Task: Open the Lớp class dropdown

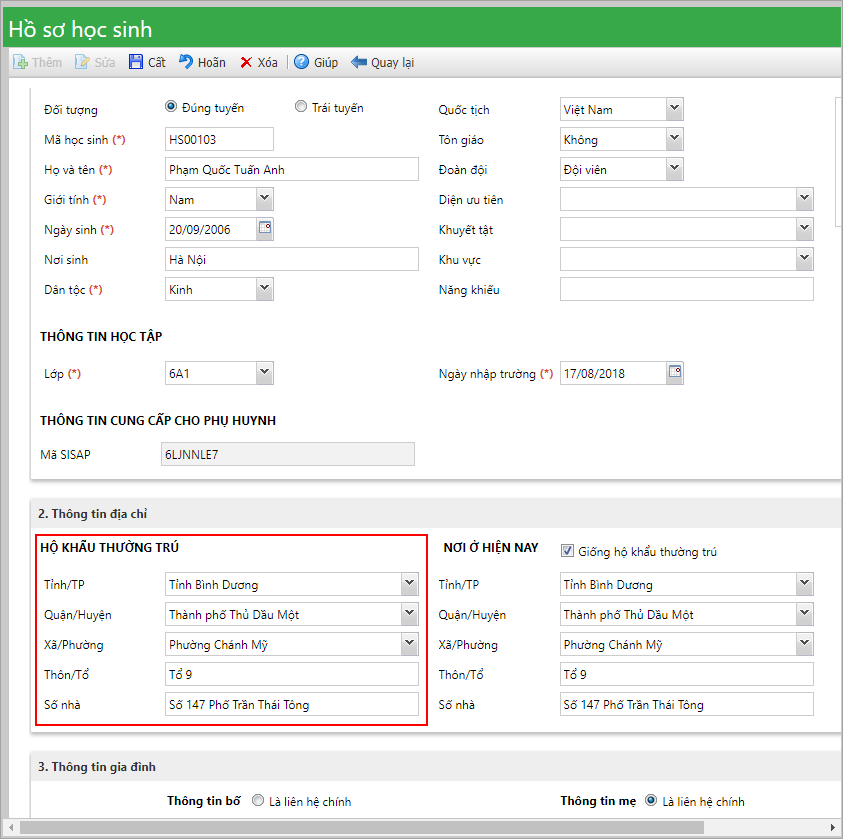Action: click(264, 373)
